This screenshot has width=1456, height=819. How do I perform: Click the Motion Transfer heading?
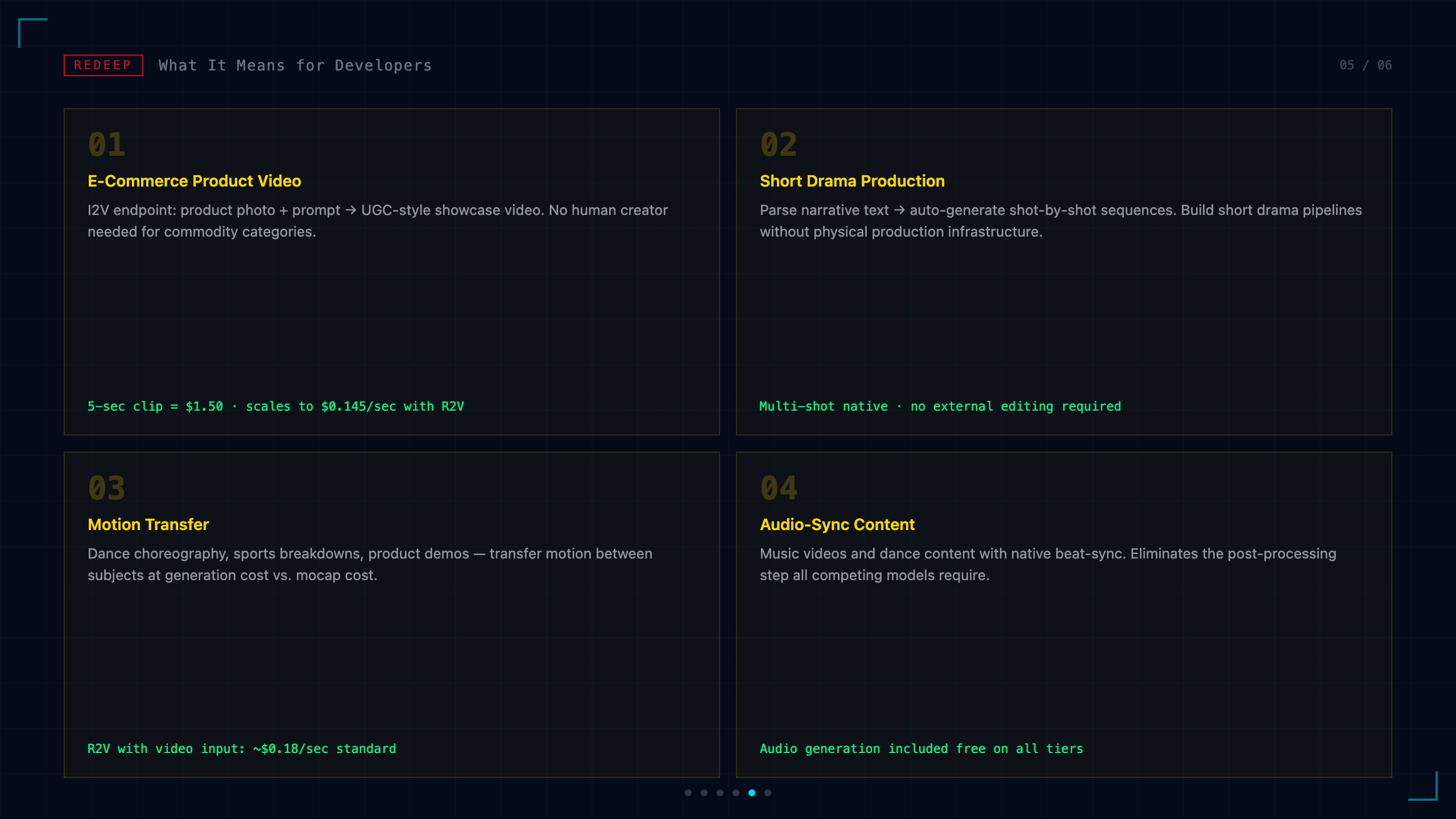[148, 524]
